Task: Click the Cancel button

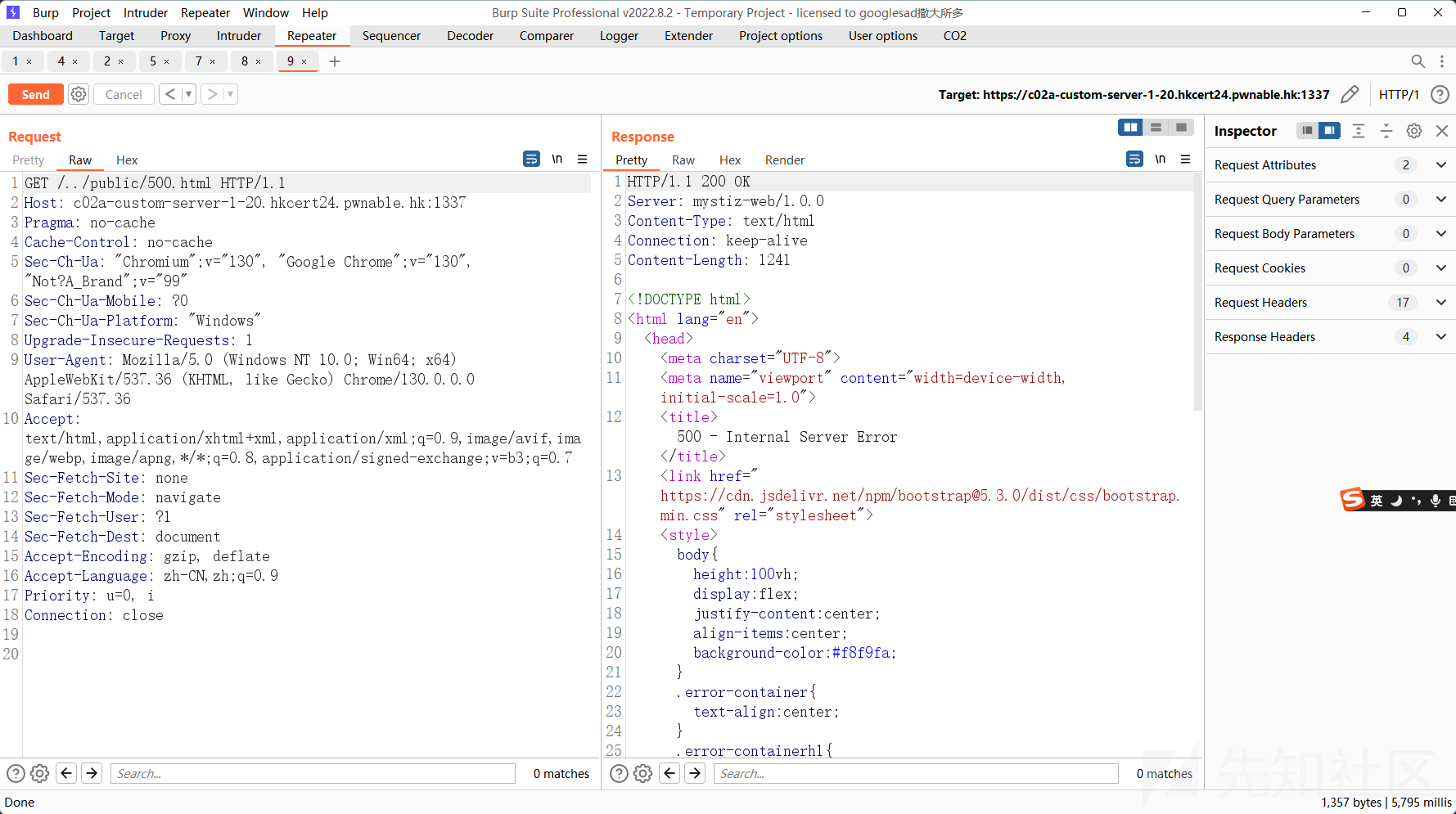Action: pyautogui.click(x=124, y=94)
